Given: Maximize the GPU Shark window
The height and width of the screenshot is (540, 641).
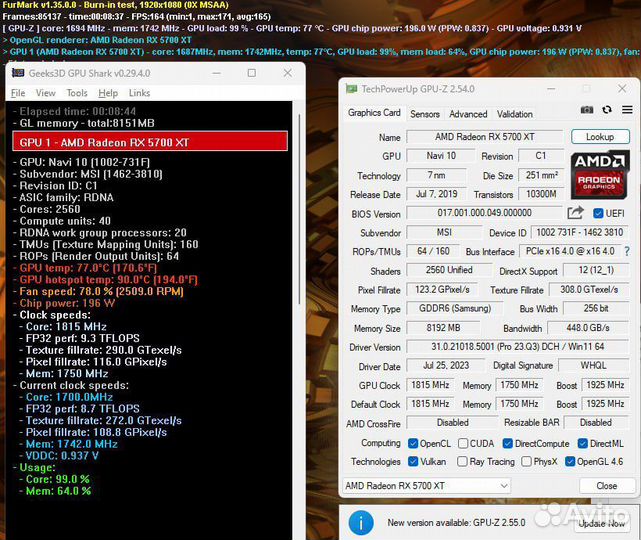Looking at the screenshot, I should click(252, 73).
